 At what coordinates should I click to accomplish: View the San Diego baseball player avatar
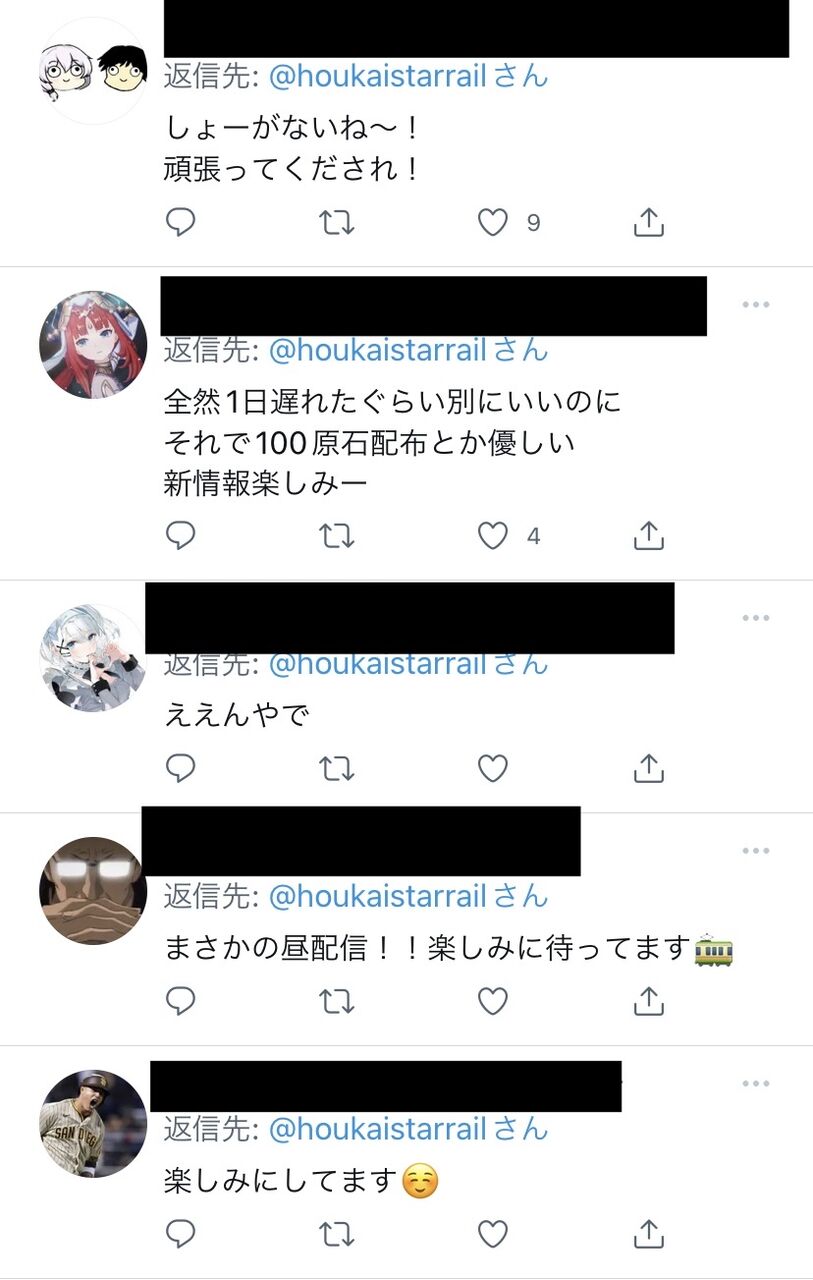pyautogui.click(x=93, y=1124)
